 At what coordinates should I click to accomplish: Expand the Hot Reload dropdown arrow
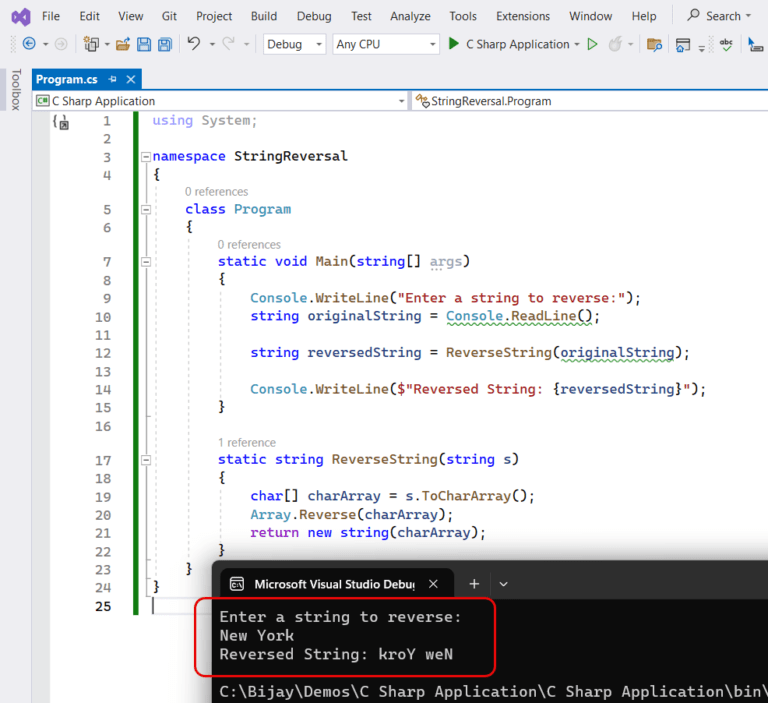click(x=630, y=45)
